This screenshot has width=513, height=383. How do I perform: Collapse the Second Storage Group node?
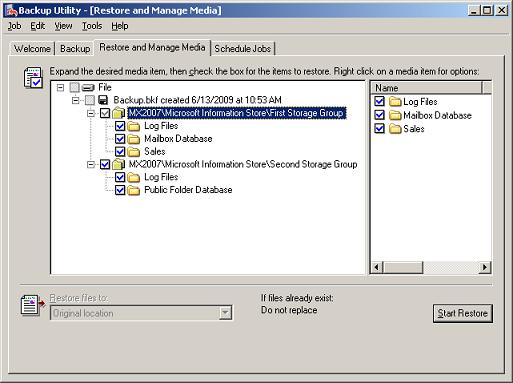click(91, 164)
